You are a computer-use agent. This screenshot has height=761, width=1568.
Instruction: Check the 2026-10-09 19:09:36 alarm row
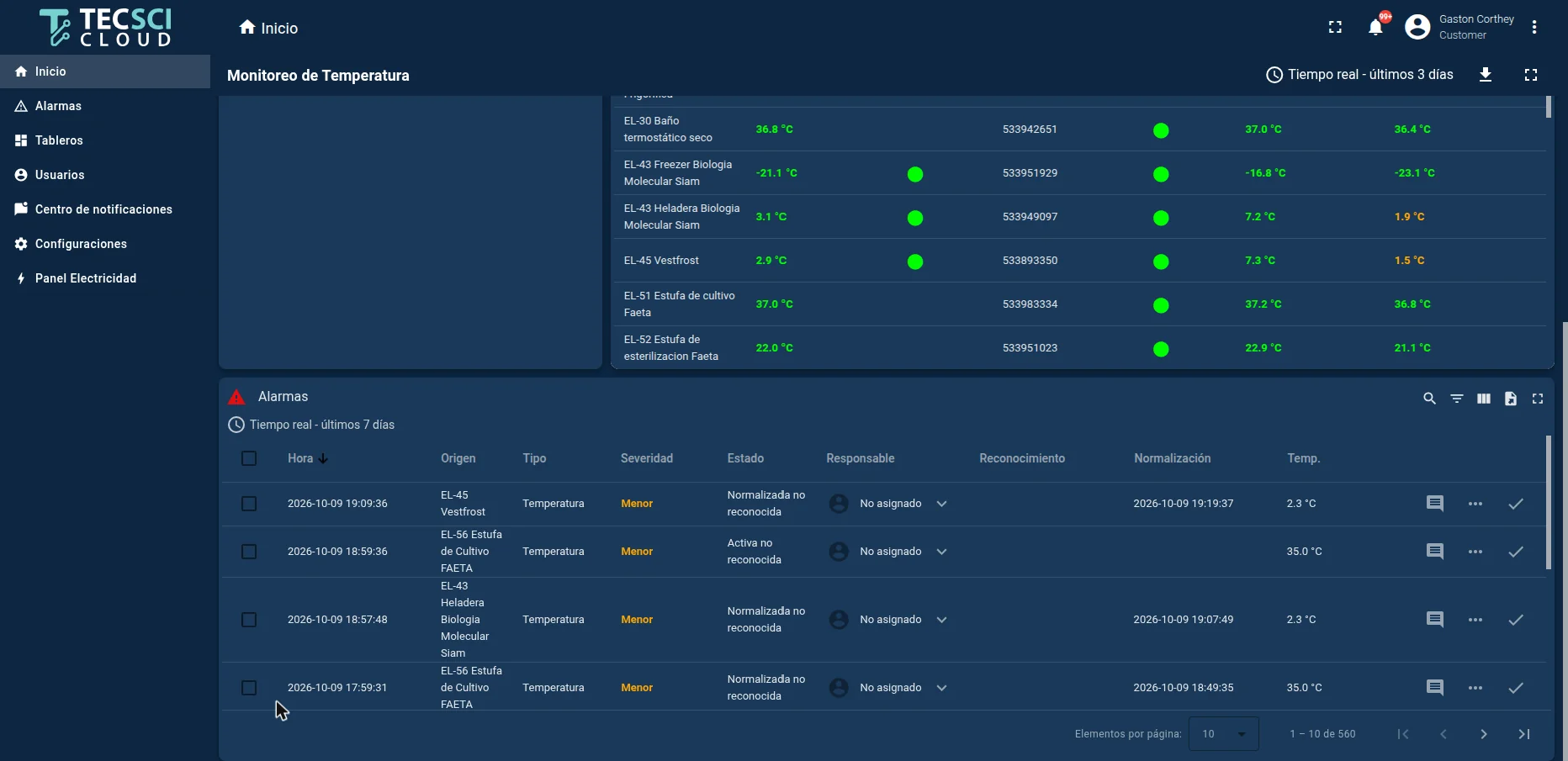point(249,504)
